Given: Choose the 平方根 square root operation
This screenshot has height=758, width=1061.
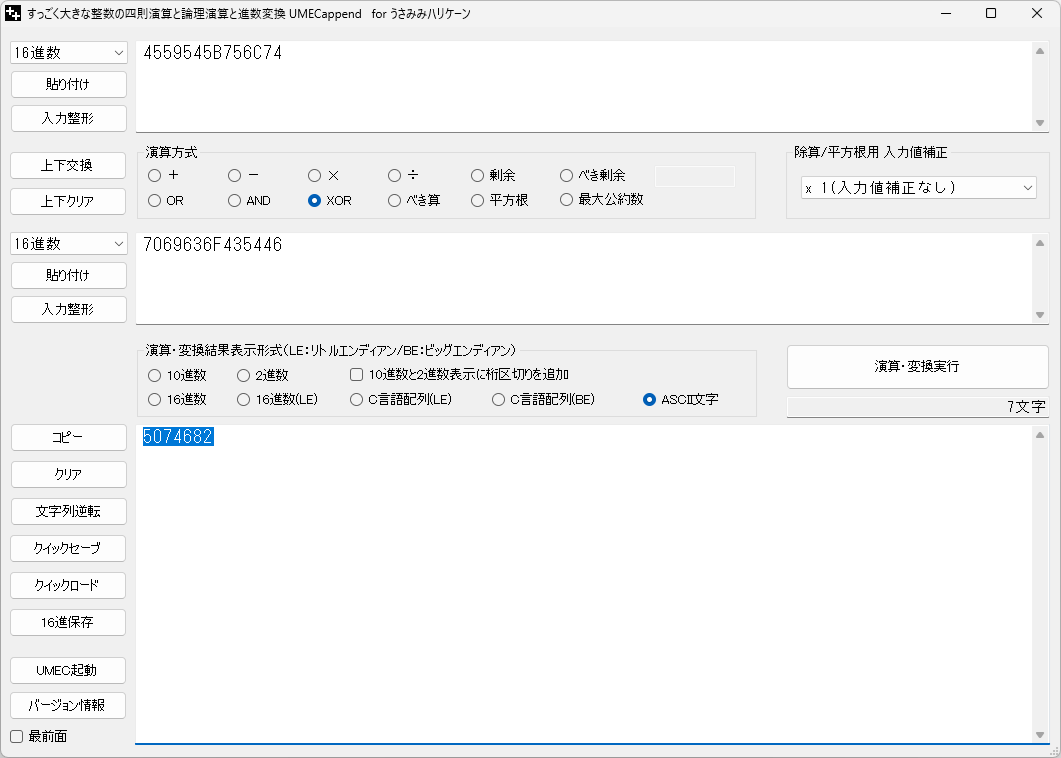Looking at the screenshot, I should pyautogui.click(x=478, y=200).
